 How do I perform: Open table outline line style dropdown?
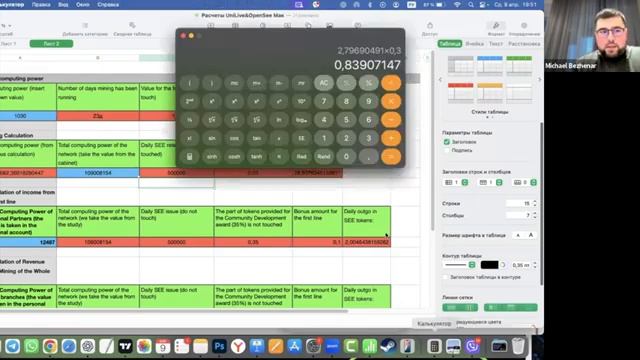coord(459,265)
